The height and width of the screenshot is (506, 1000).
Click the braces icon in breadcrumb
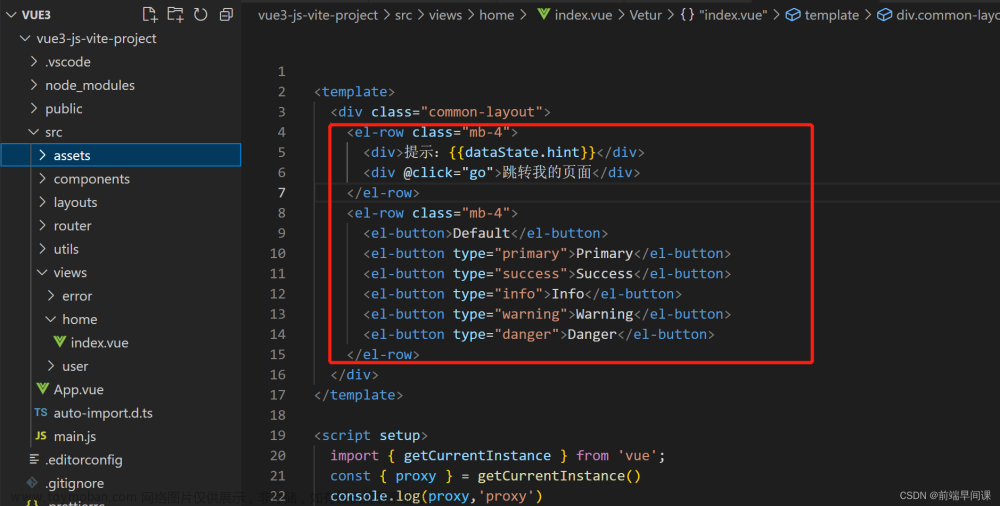(x=687, y=15)
